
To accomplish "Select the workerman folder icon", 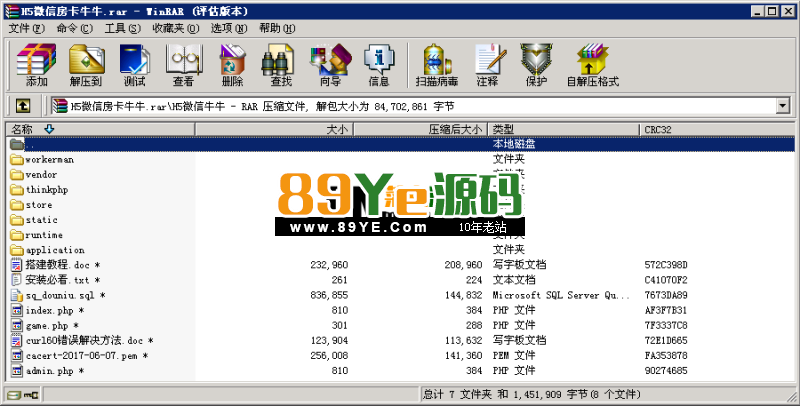I will pos(17,160).
